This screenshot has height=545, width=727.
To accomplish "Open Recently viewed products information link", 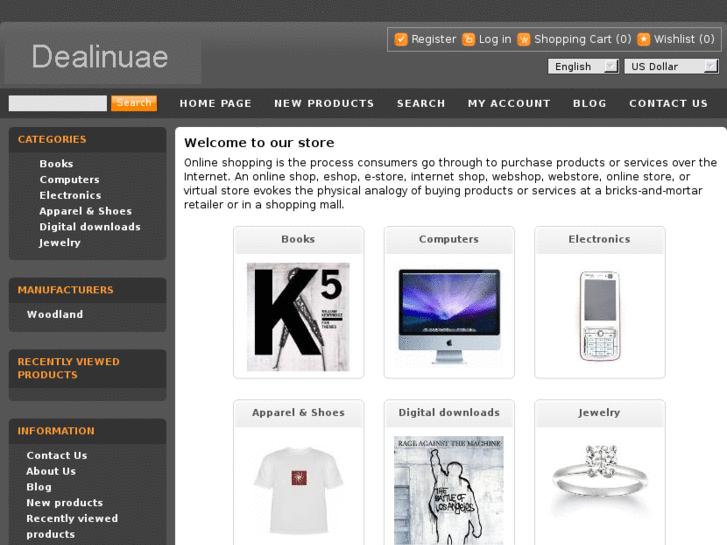I will (x=72, y=526).
